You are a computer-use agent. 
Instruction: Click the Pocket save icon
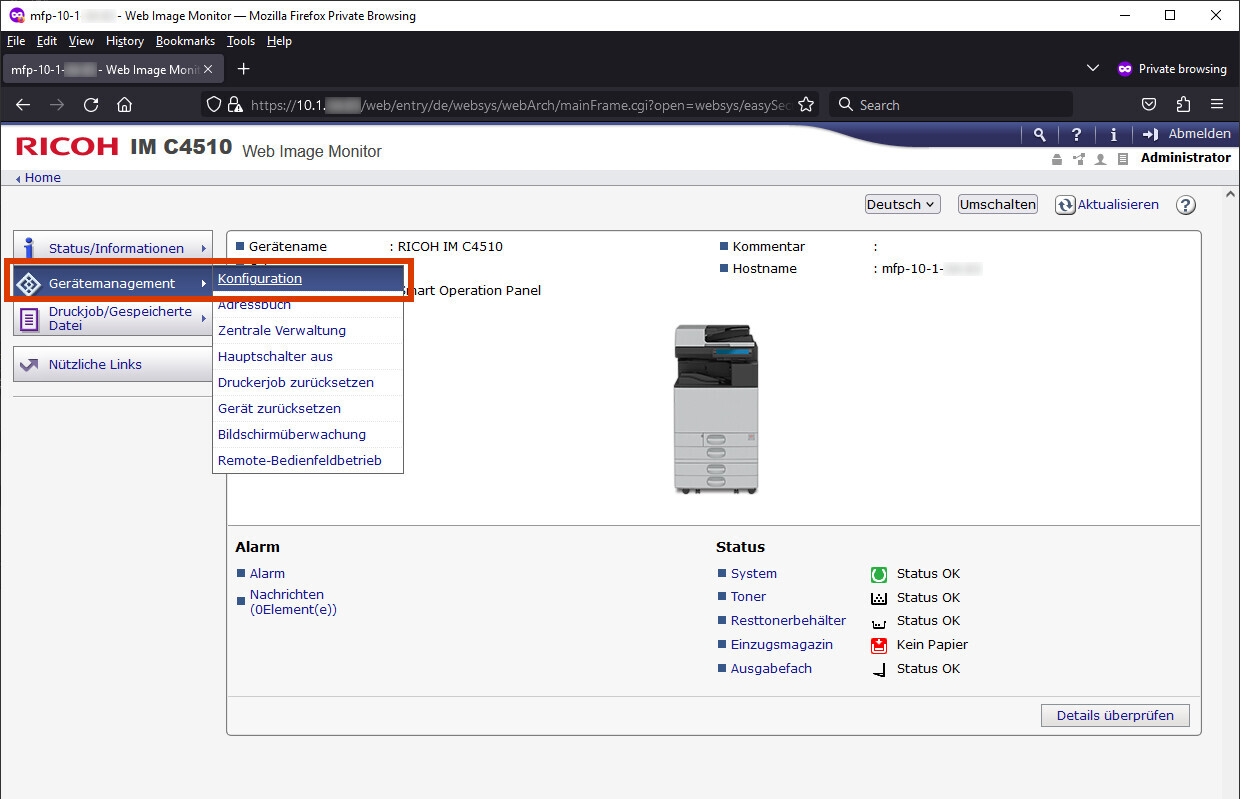(x=1150, y=104)
